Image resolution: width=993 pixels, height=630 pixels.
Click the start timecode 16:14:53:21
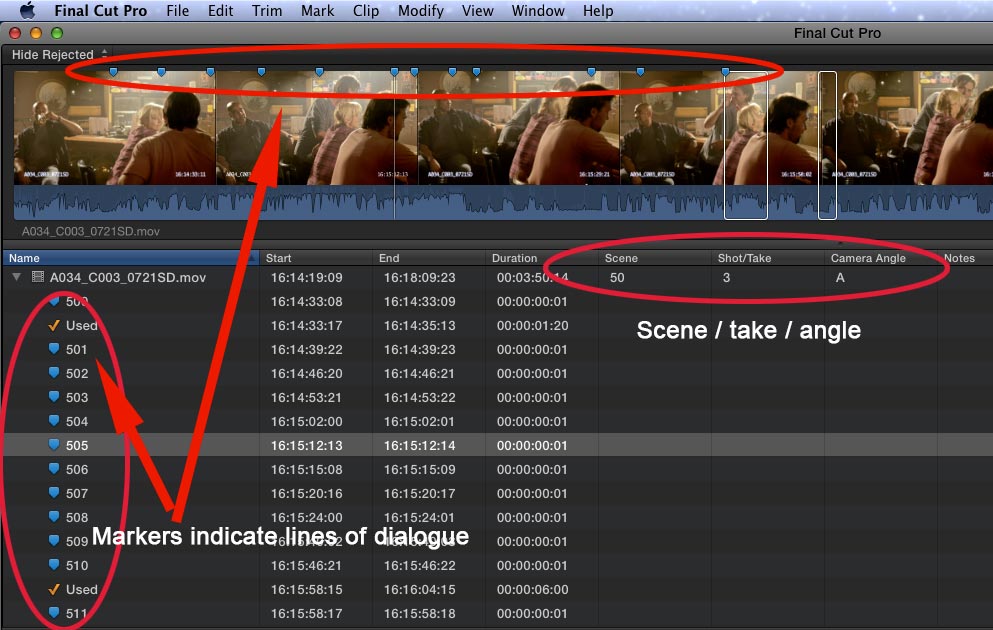[x=307, y=398]
